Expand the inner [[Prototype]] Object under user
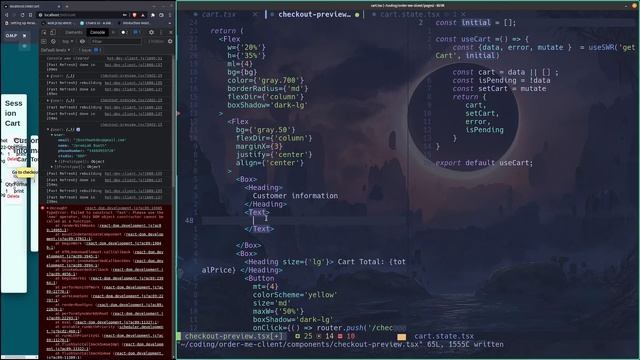This screenshot has height=360, width=640. (x=56, y=161)
